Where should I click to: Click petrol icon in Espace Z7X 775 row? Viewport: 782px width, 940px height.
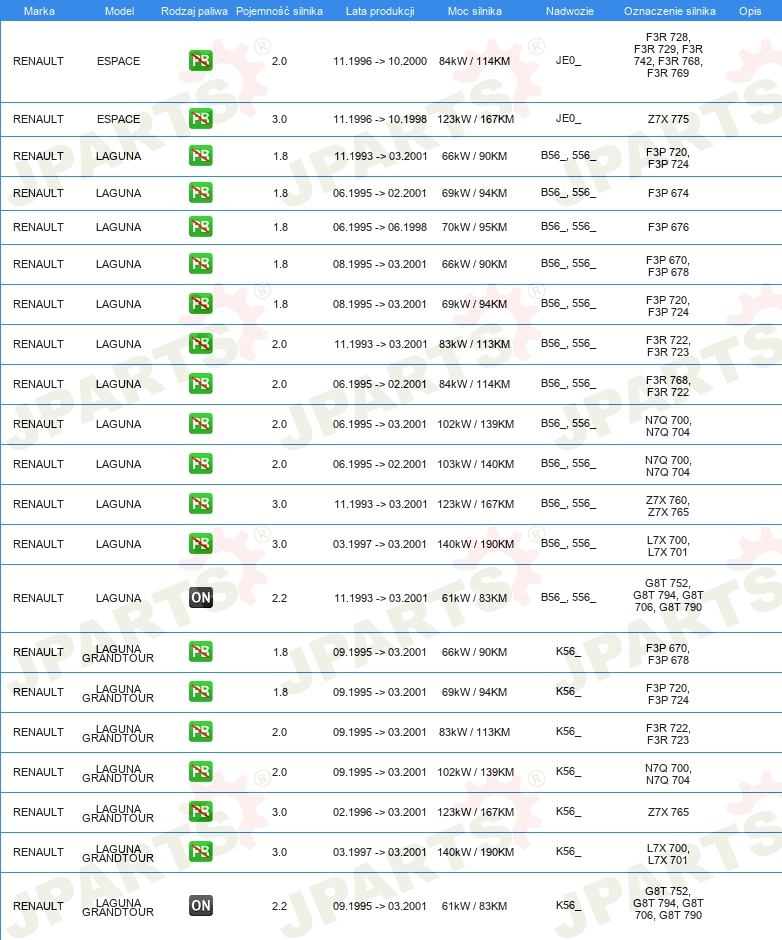point(200,119)
